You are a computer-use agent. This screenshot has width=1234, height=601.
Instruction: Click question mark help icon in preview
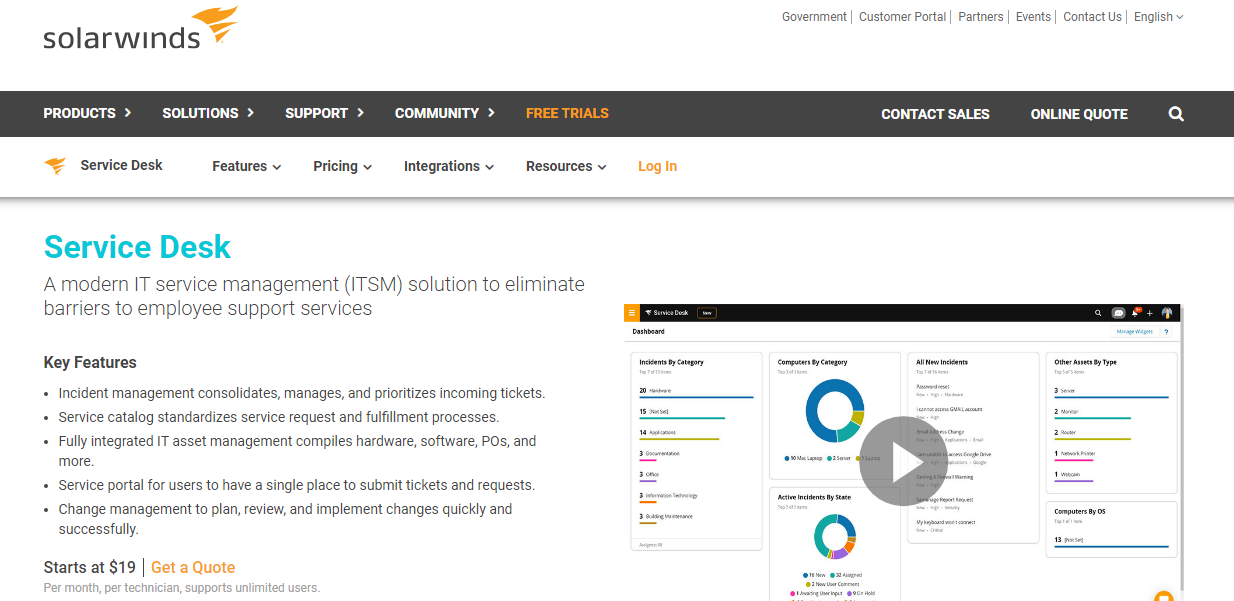[x=1165, y=331]
